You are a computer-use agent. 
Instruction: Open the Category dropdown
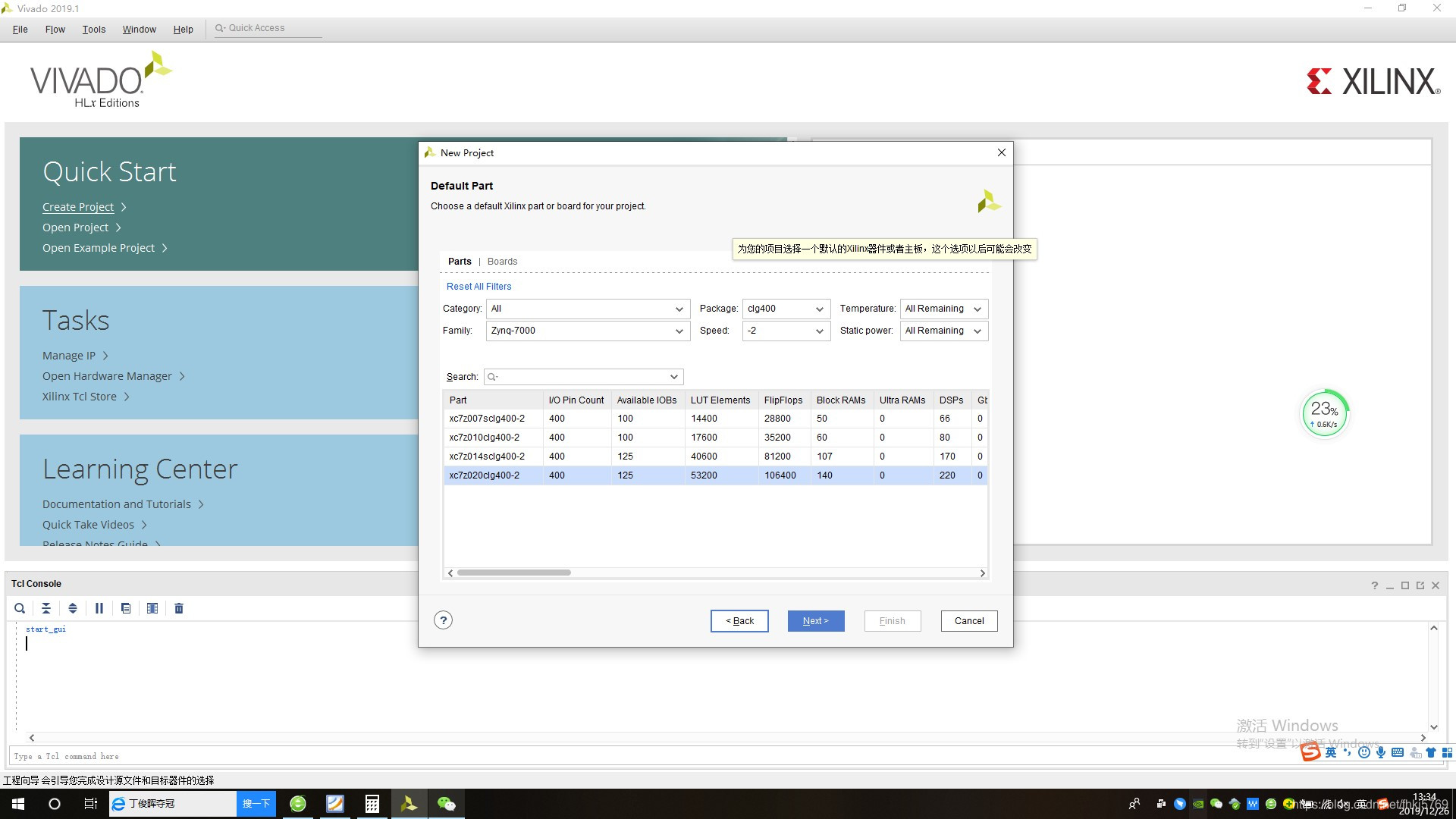click(x=588, y=309)
